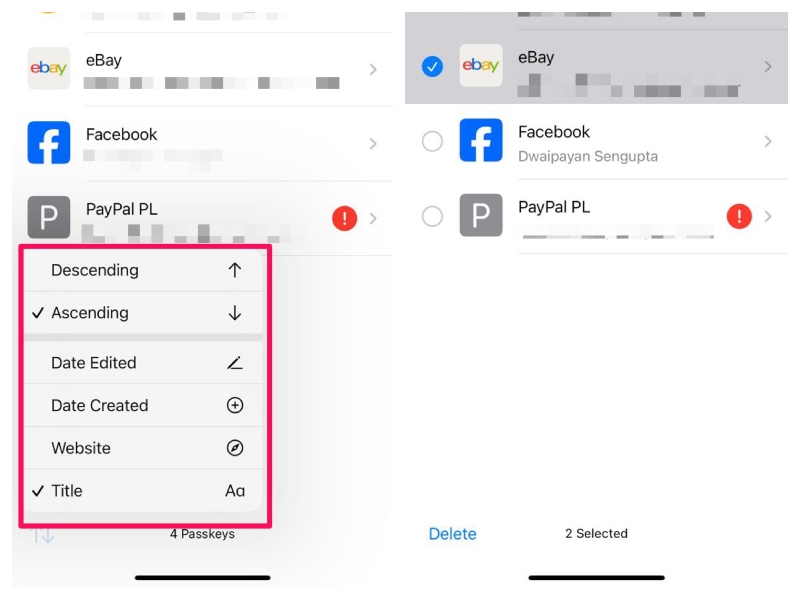
Task: Tap the eBay logo in selection list
Action: pyautogui.click(x=481, y=65)
